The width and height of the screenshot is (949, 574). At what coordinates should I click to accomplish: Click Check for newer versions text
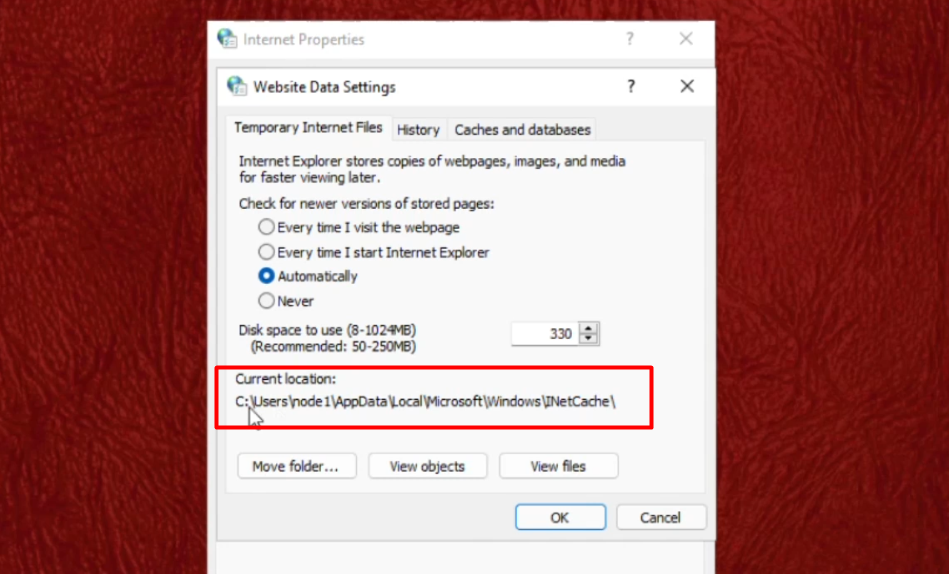point(366,204)
